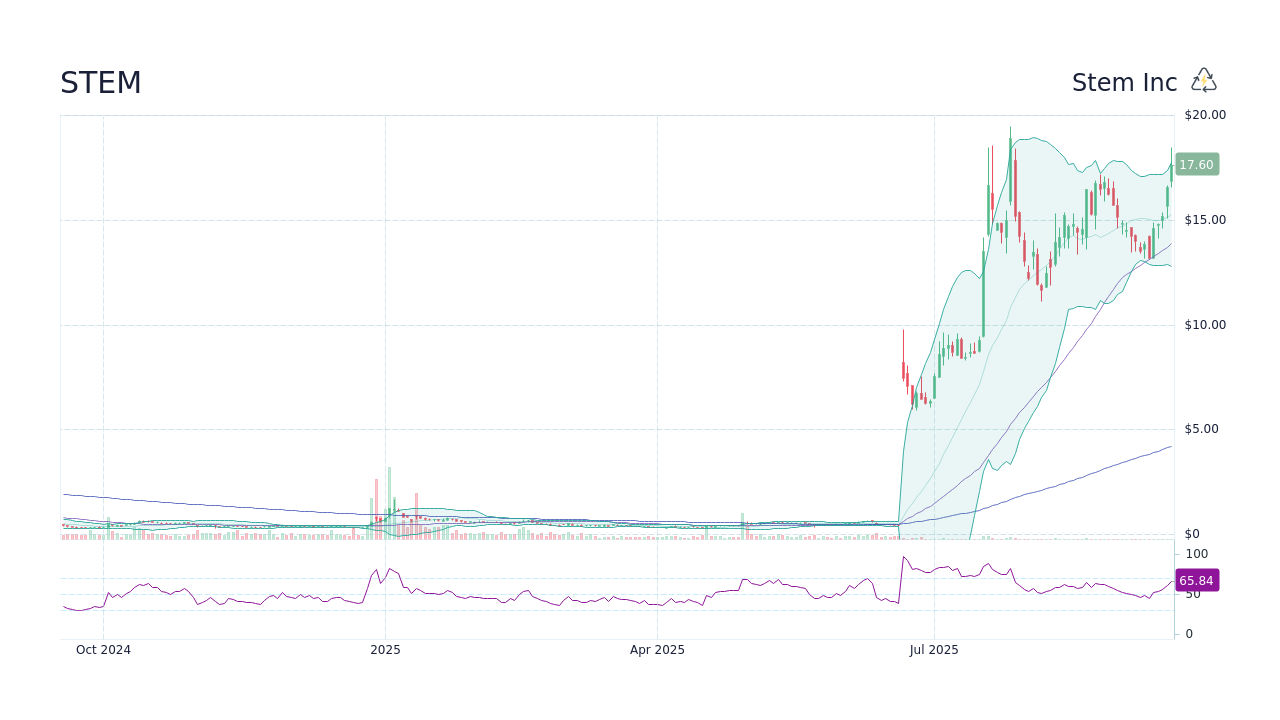This screenshot has width=1280, height=720.
Task: Click the purple 65.84 indicator badge
Action: pyautogui.click(x=1196, y=580)
